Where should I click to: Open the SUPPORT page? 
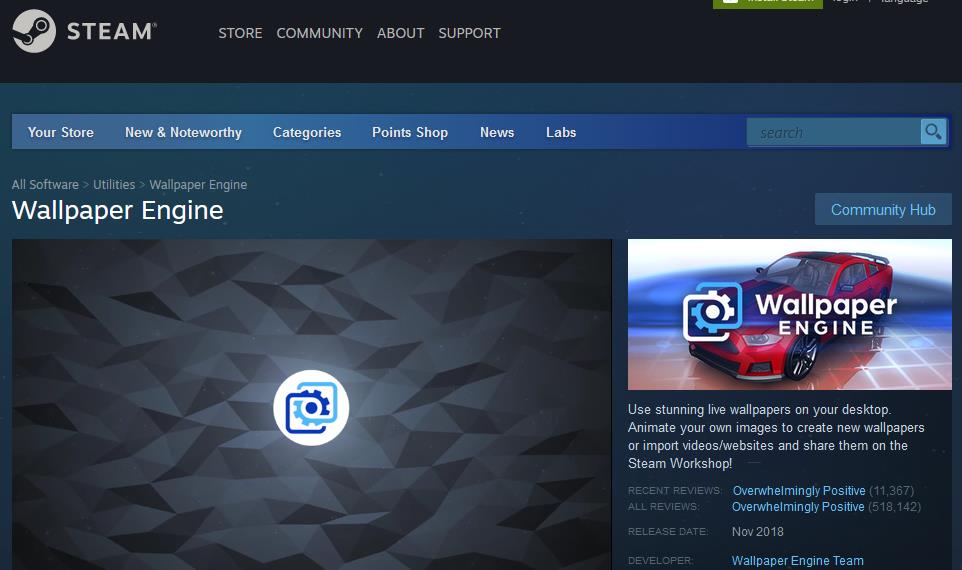(x=469, y=33)
